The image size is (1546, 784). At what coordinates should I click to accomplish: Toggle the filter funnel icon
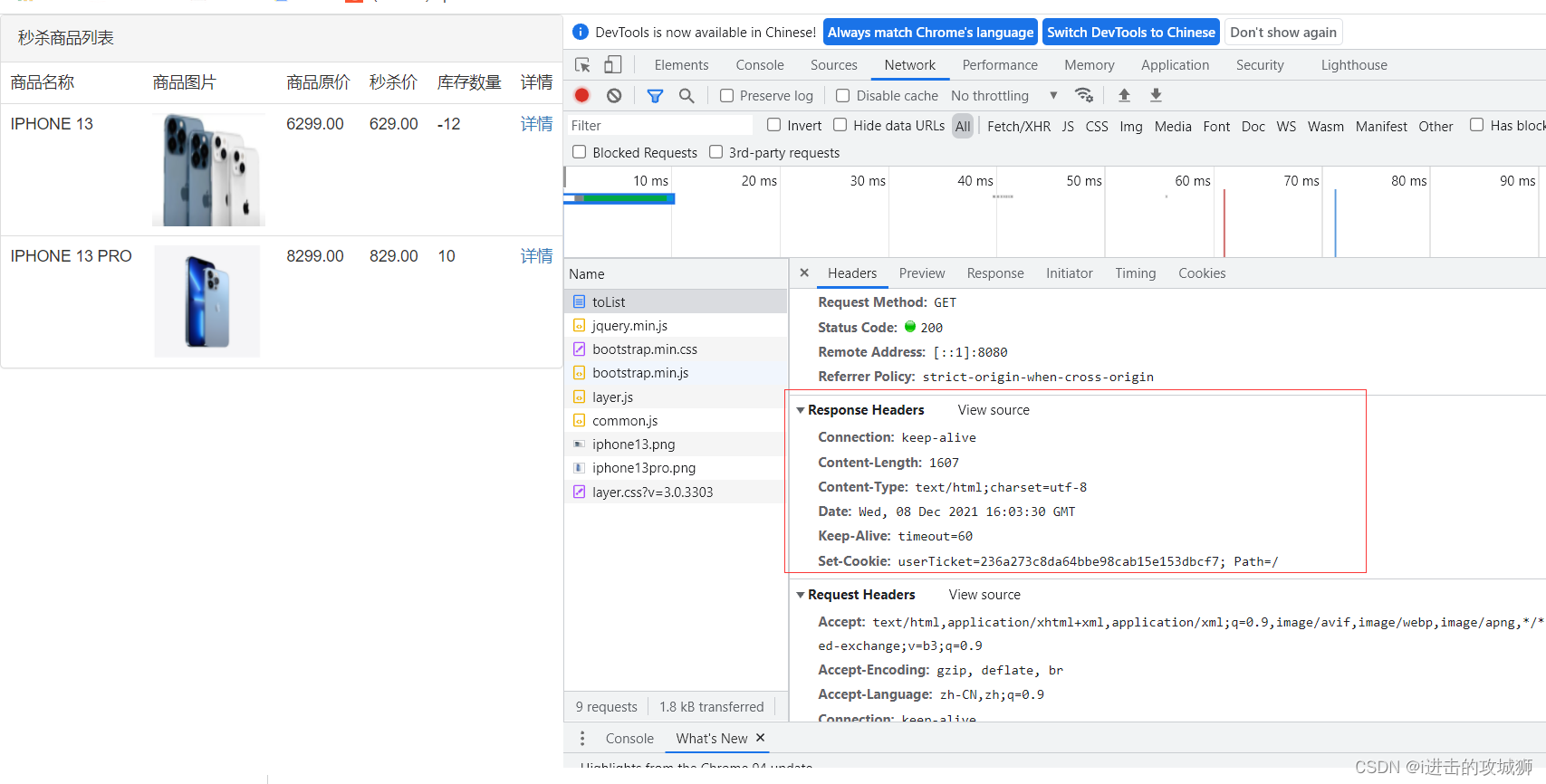click(x=655, y=95)
